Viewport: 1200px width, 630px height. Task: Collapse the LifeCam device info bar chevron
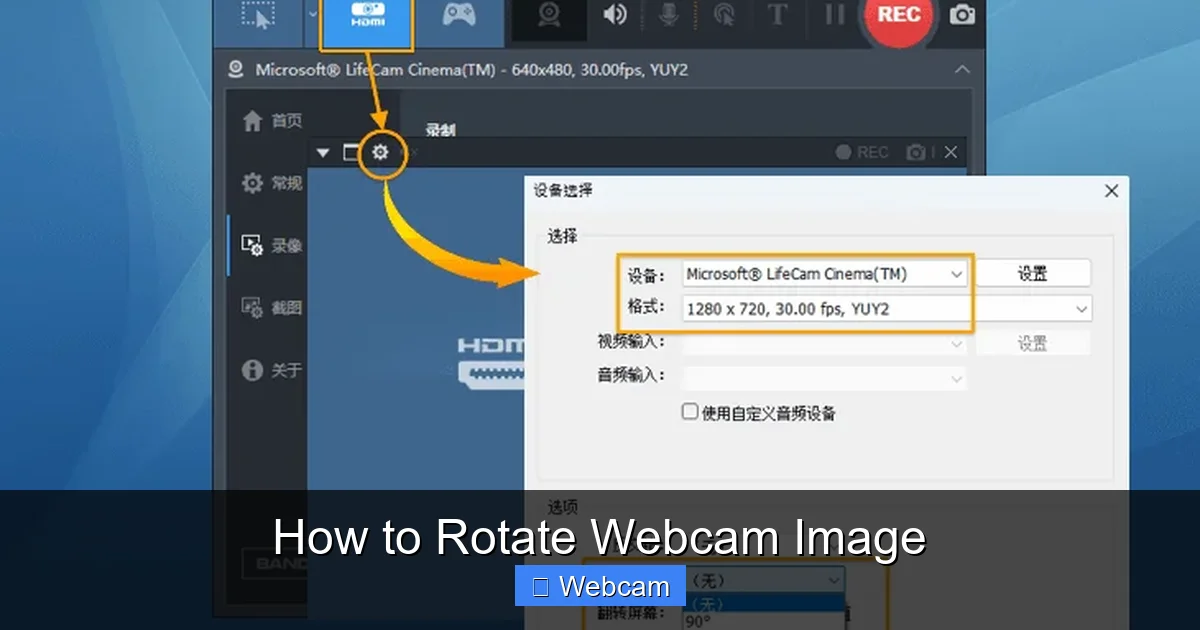click(x=962, y=70)
